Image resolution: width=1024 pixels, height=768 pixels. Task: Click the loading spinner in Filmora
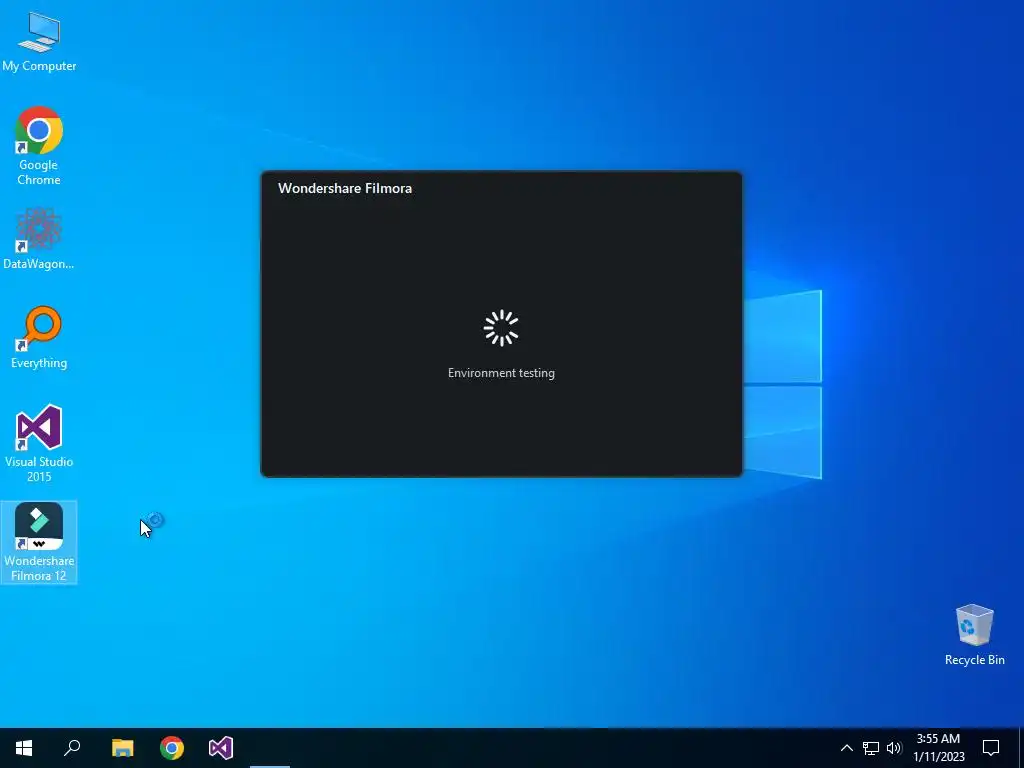(501, 328)
